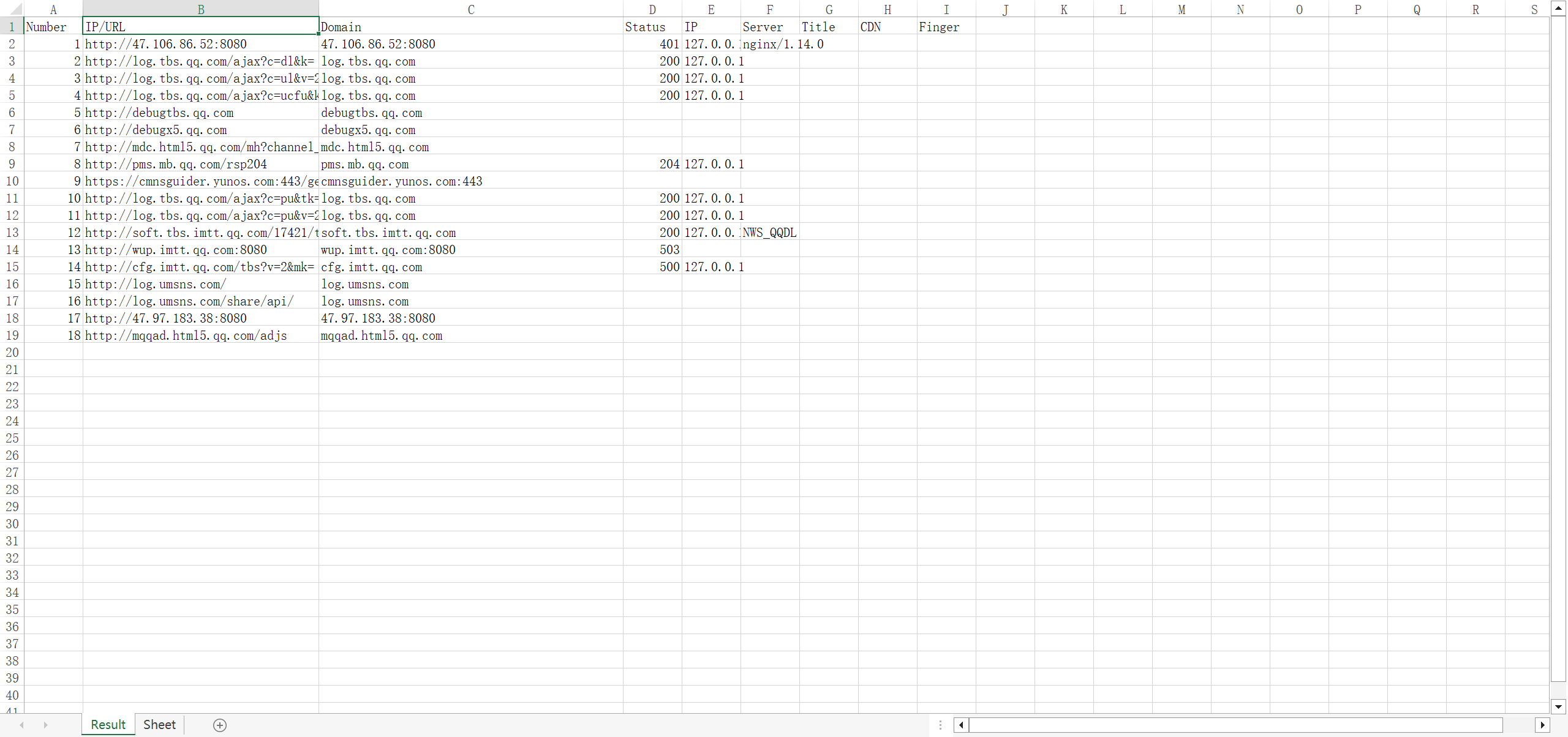Click the vertical scrollbar down arrow

pyautogui.click(x=1558, y=707)
